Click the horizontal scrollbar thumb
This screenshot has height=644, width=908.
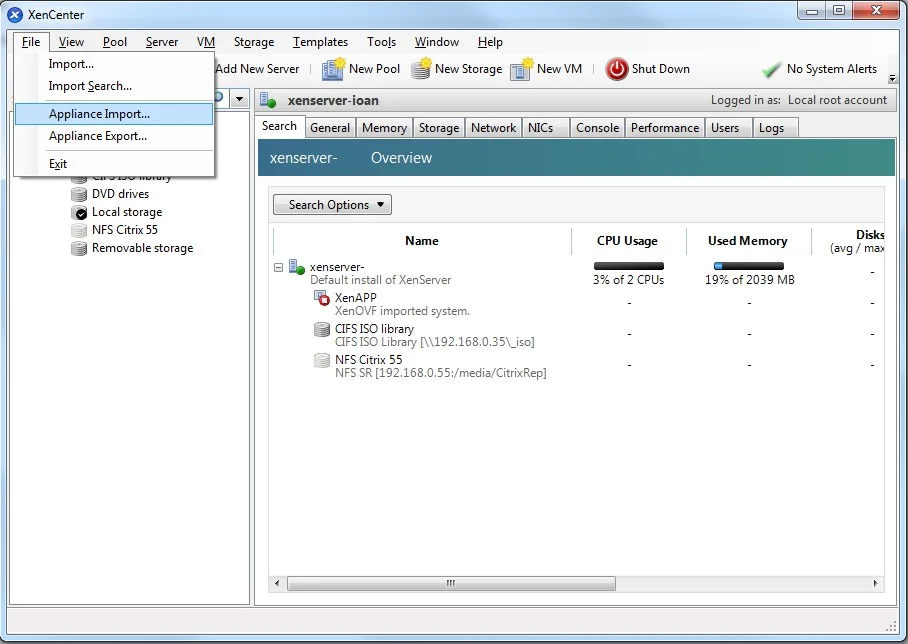pyautogui.click(x=451, y=583)
